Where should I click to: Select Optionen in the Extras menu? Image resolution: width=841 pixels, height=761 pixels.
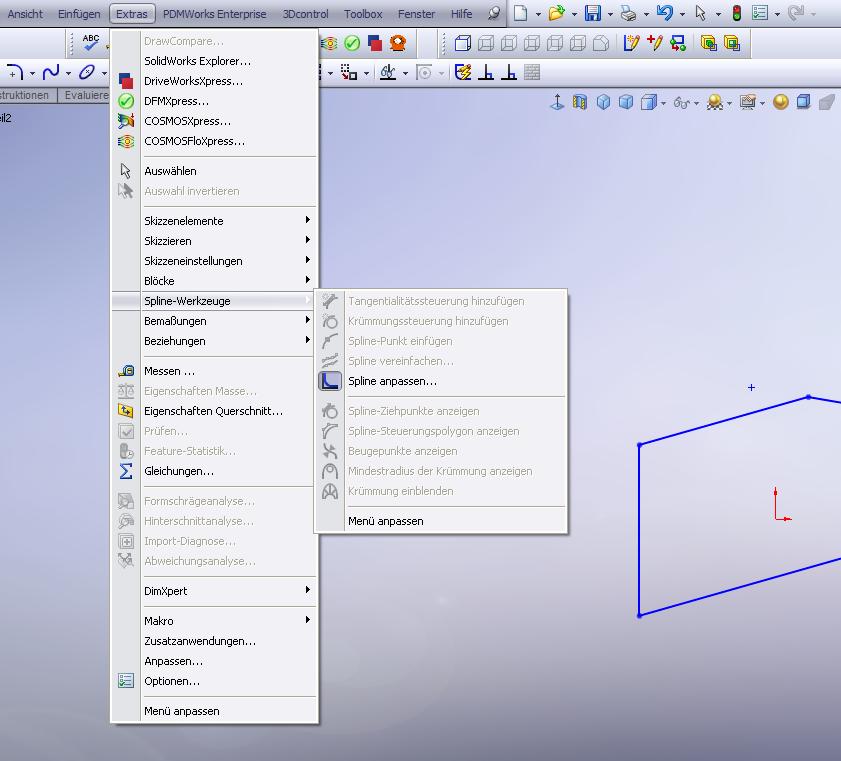coord(171,681)
